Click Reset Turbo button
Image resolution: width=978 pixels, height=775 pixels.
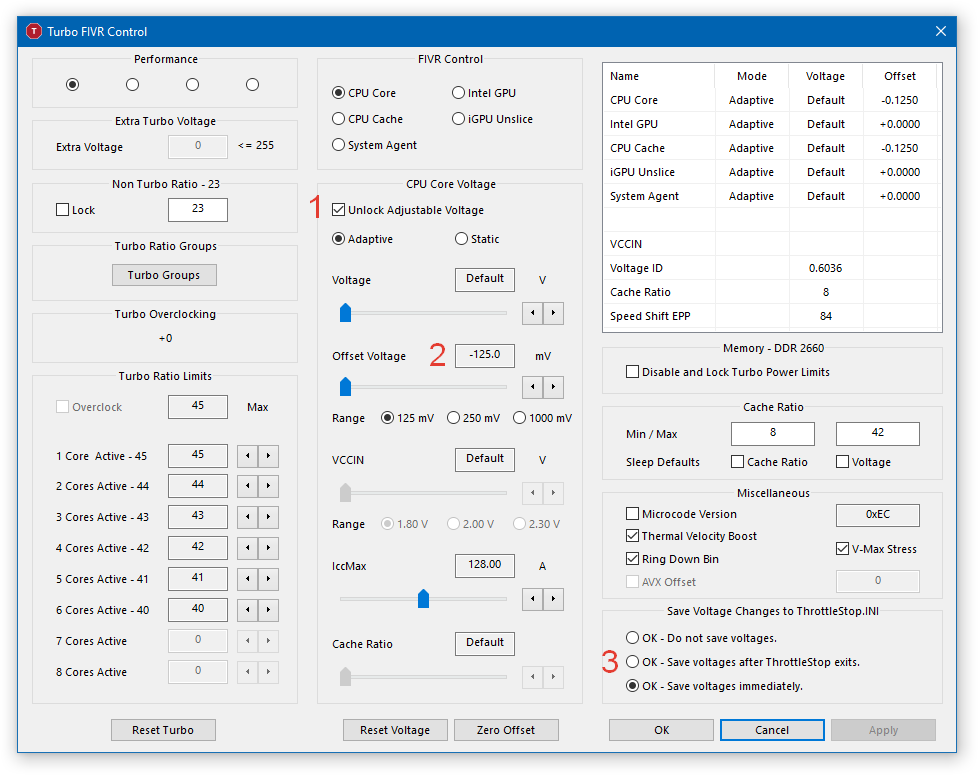163,729
